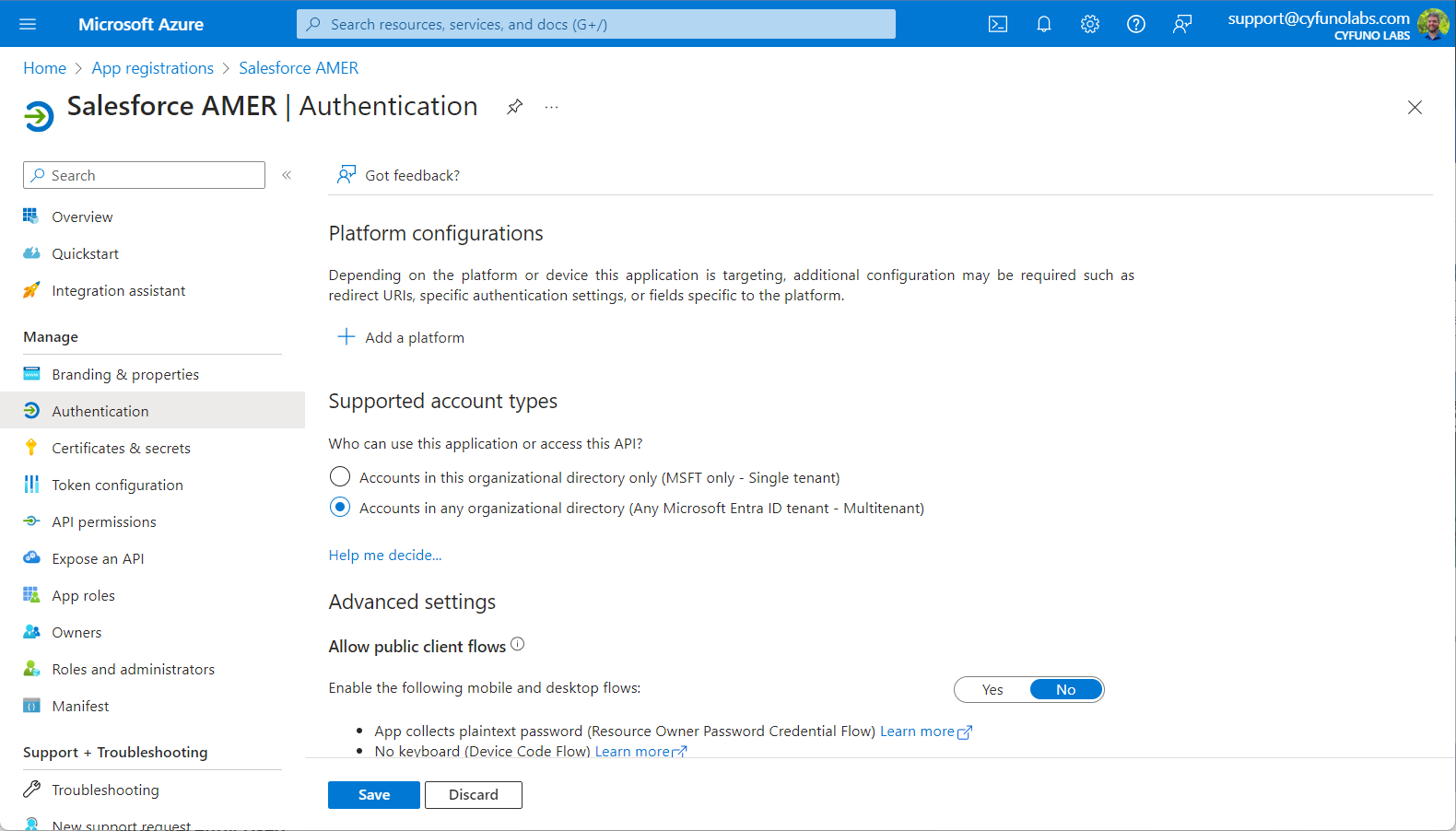Click the Troubleshooting wrench icon
Screen dimensions: 1456x831
[31, 790]
